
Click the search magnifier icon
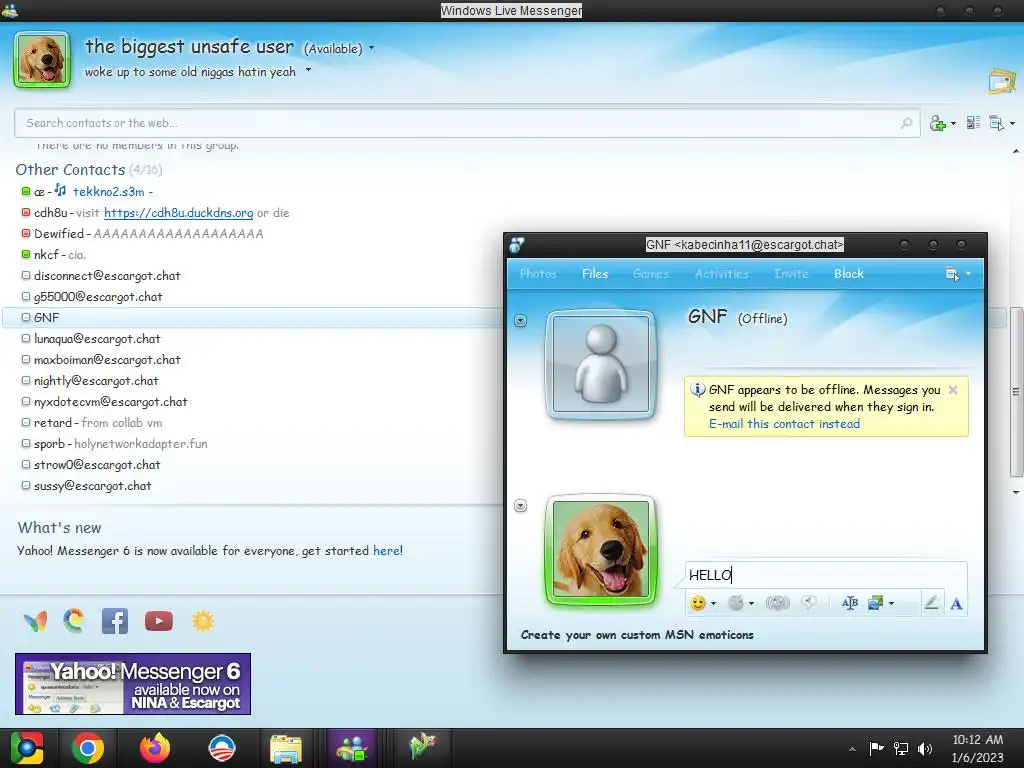[x=906, y=123]
